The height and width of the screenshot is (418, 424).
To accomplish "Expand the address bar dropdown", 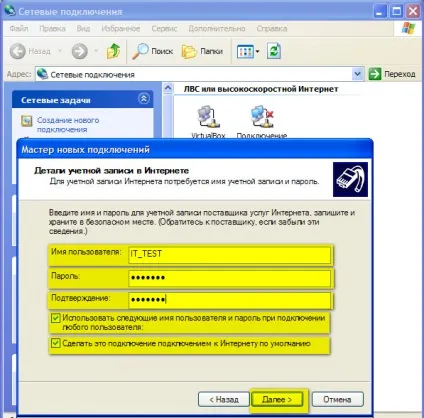I will [357, 74].
